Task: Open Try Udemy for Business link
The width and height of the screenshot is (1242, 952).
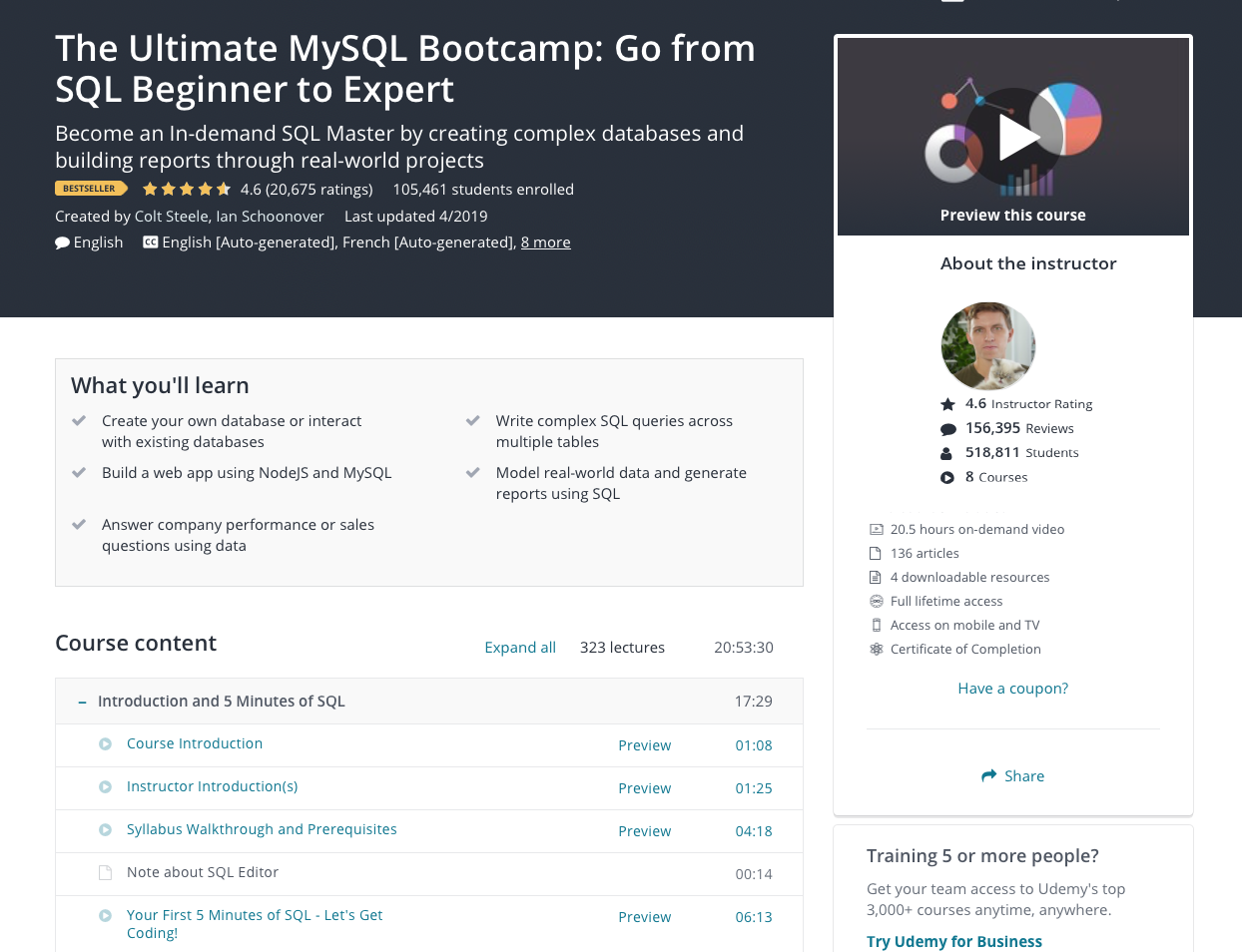Action: 953,942
